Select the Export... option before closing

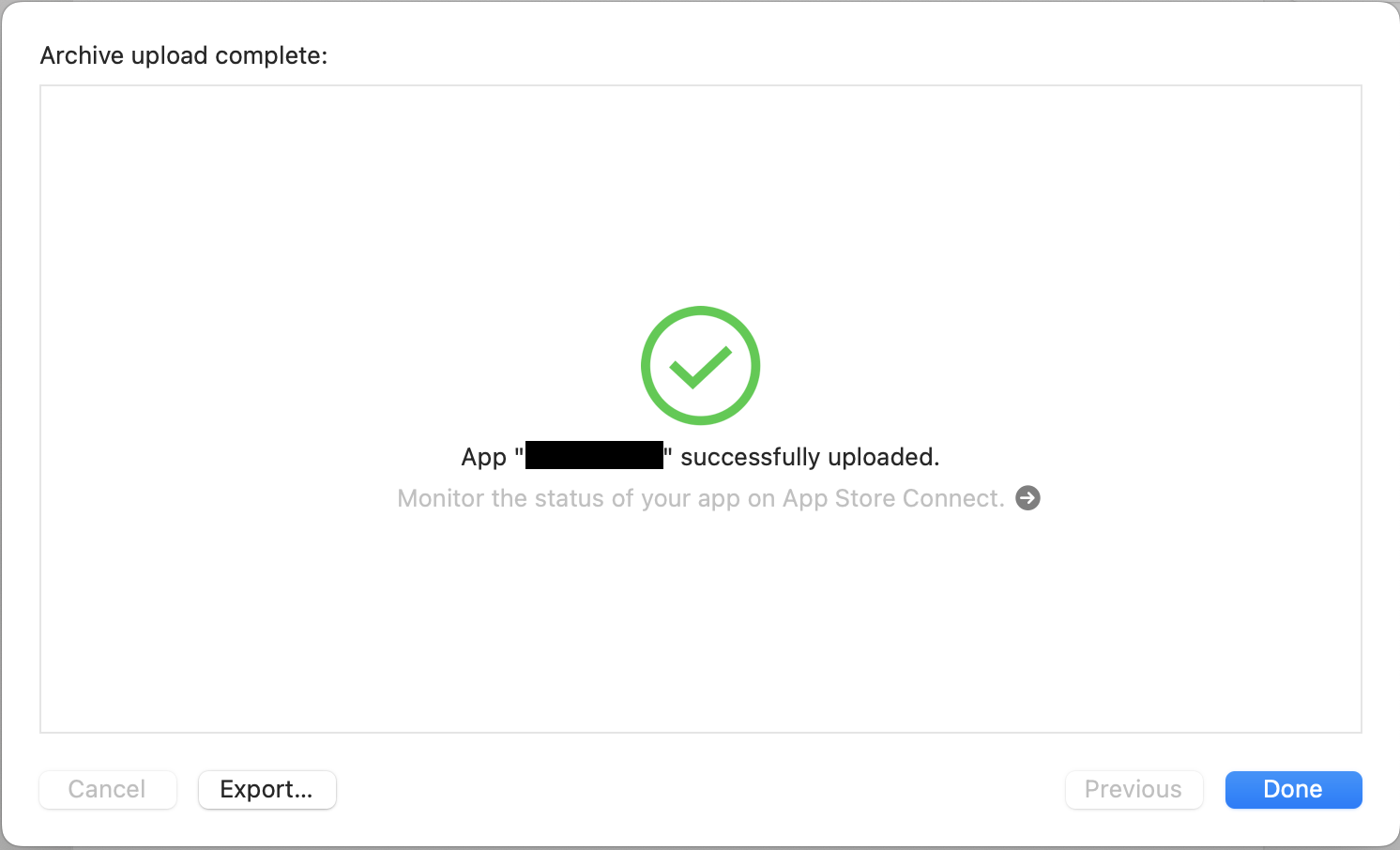266,789
